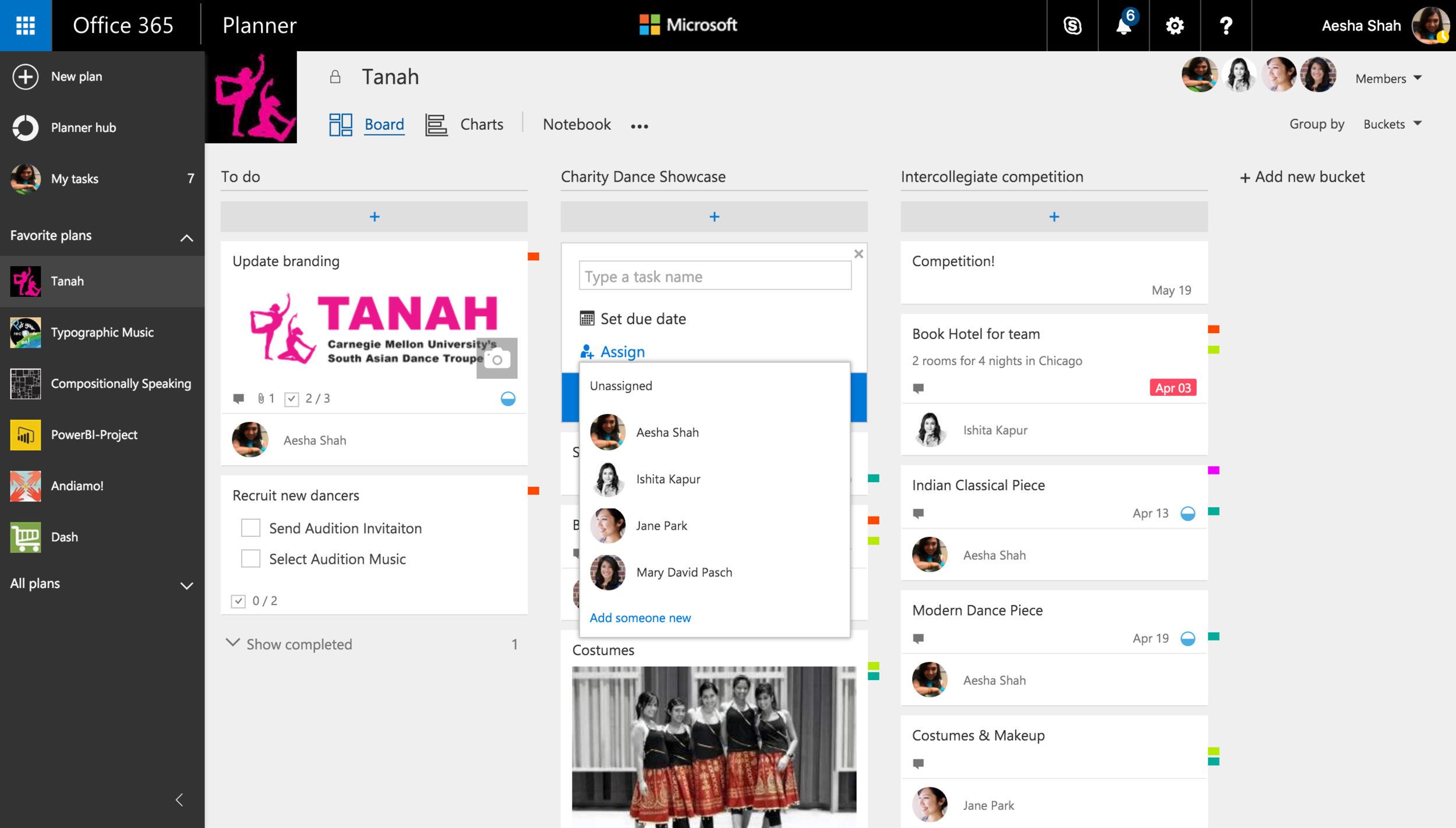Check the Send Audition Invitaiton checkbox
1456x828 pixels.
[250, 528]
